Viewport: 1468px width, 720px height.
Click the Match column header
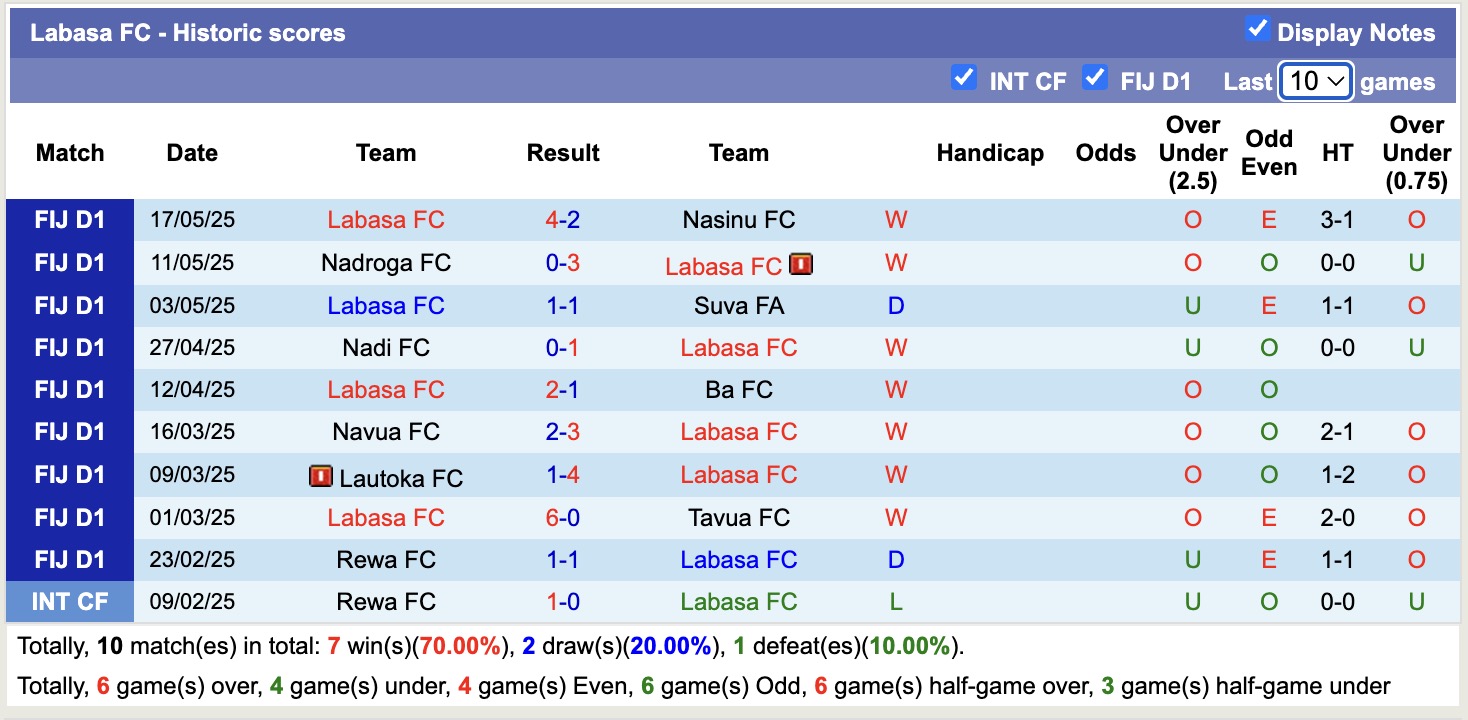(68, 153)
